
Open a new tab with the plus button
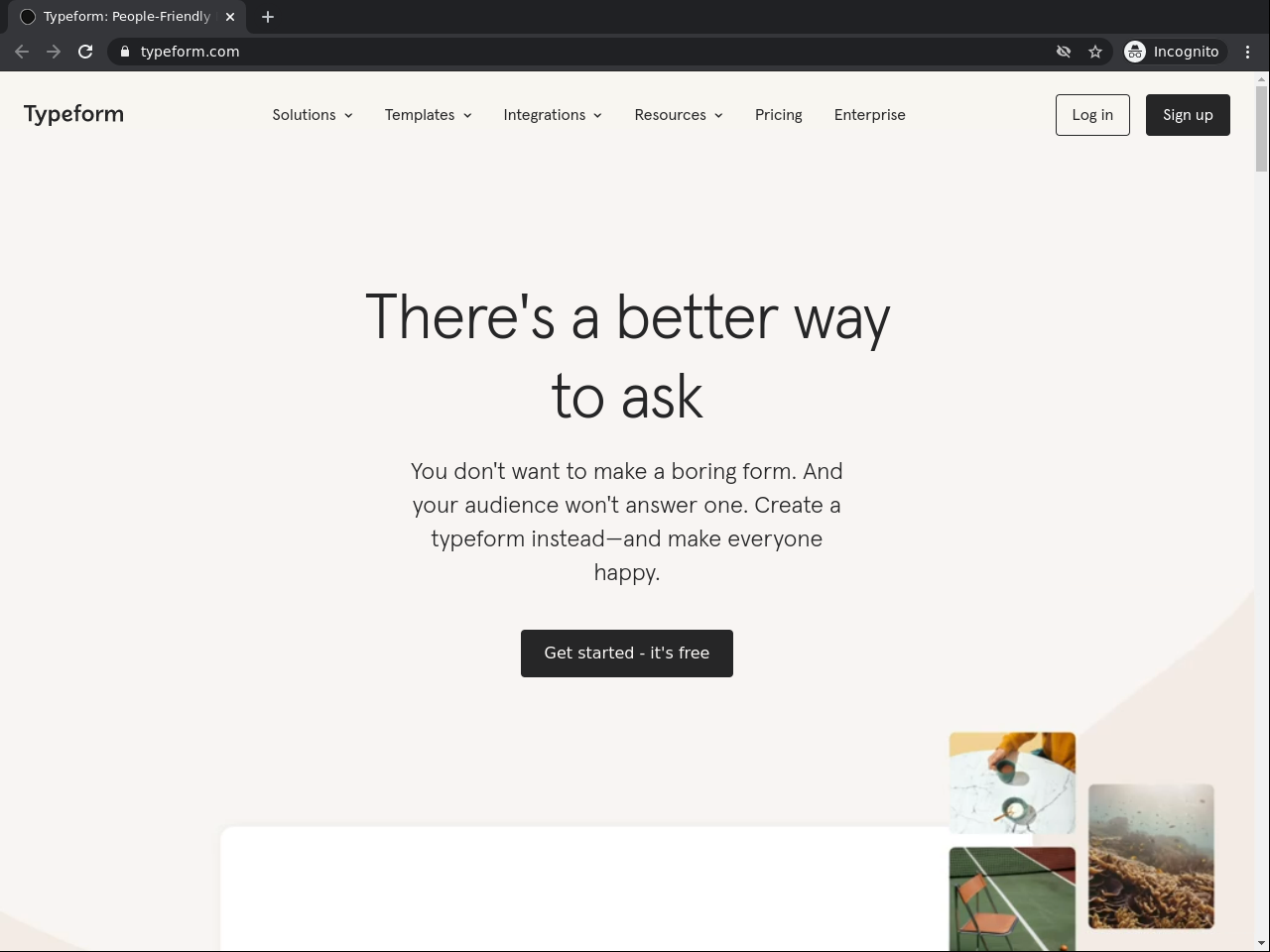coord(268,17)
